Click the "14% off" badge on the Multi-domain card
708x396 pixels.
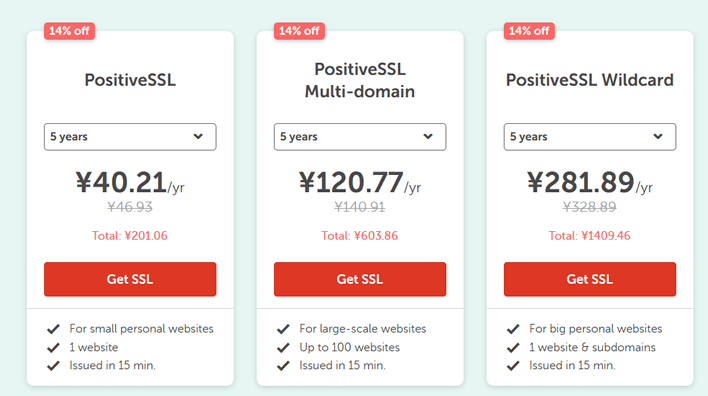point(299,31)
